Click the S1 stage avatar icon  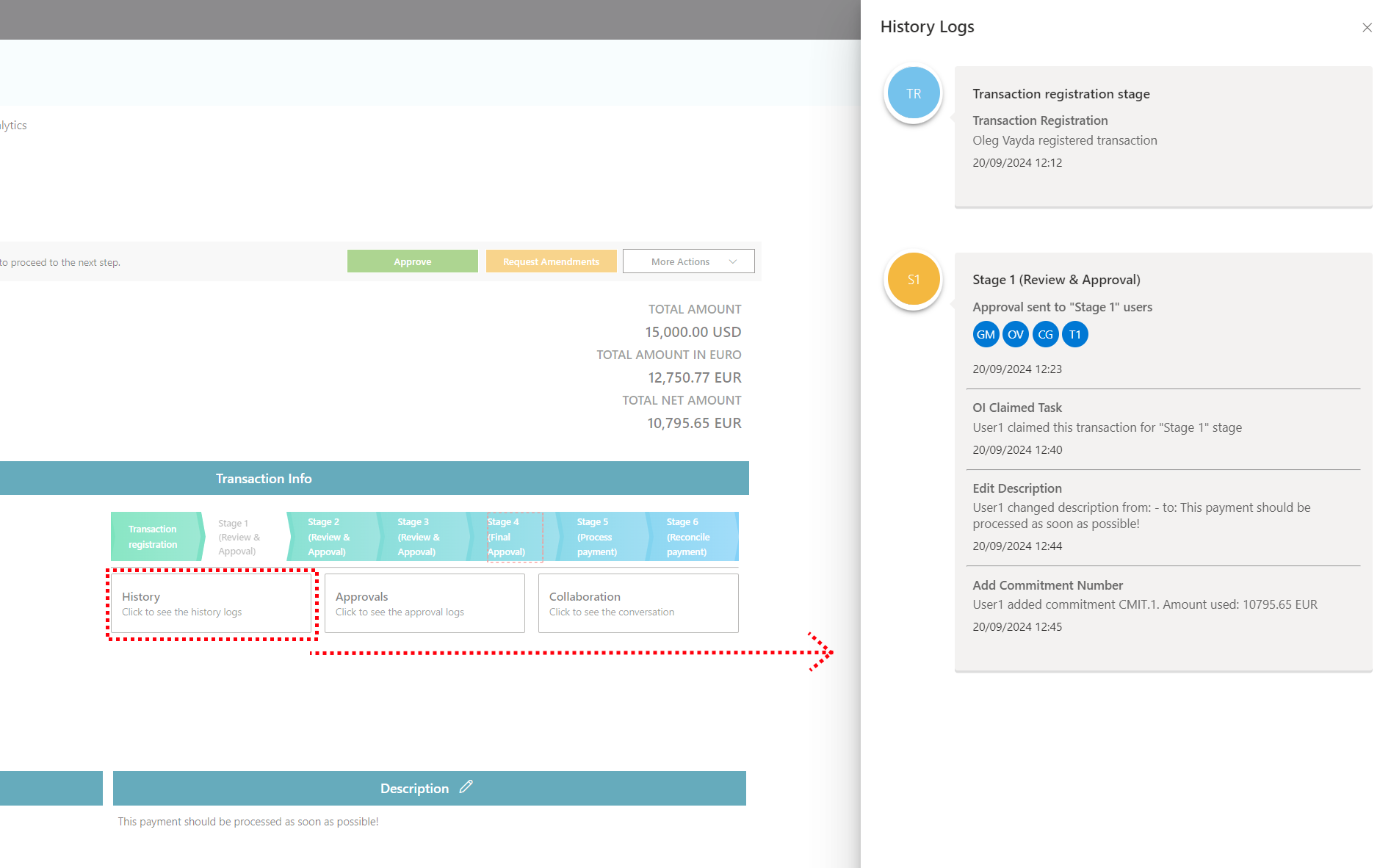tap(913, 280)
